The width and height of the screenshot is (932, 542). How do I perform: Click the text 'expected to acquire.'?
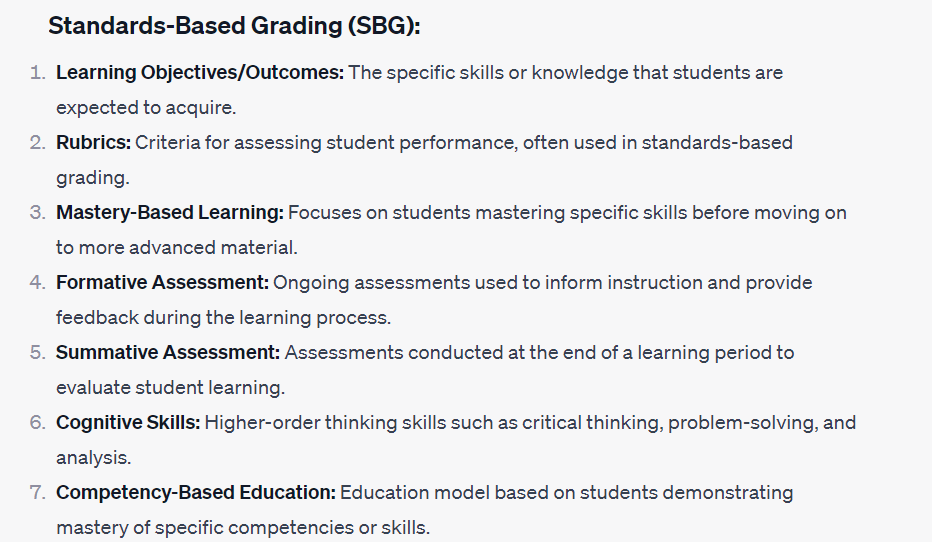tap(146, 107)
